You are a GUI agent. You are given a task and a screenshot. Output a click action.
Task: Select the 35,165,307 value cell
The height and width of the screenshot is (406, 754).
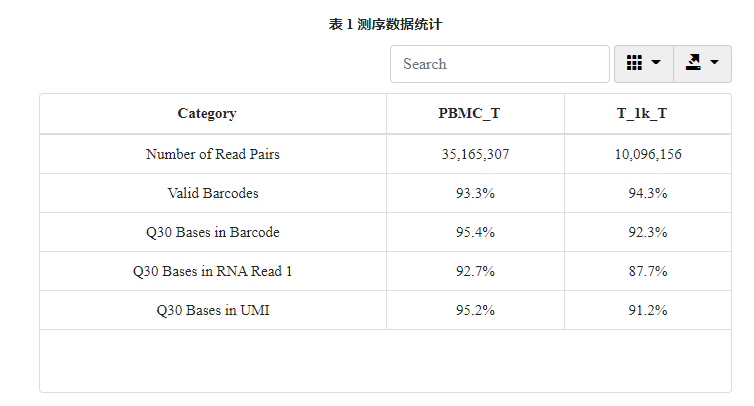[x=475, y=154]
